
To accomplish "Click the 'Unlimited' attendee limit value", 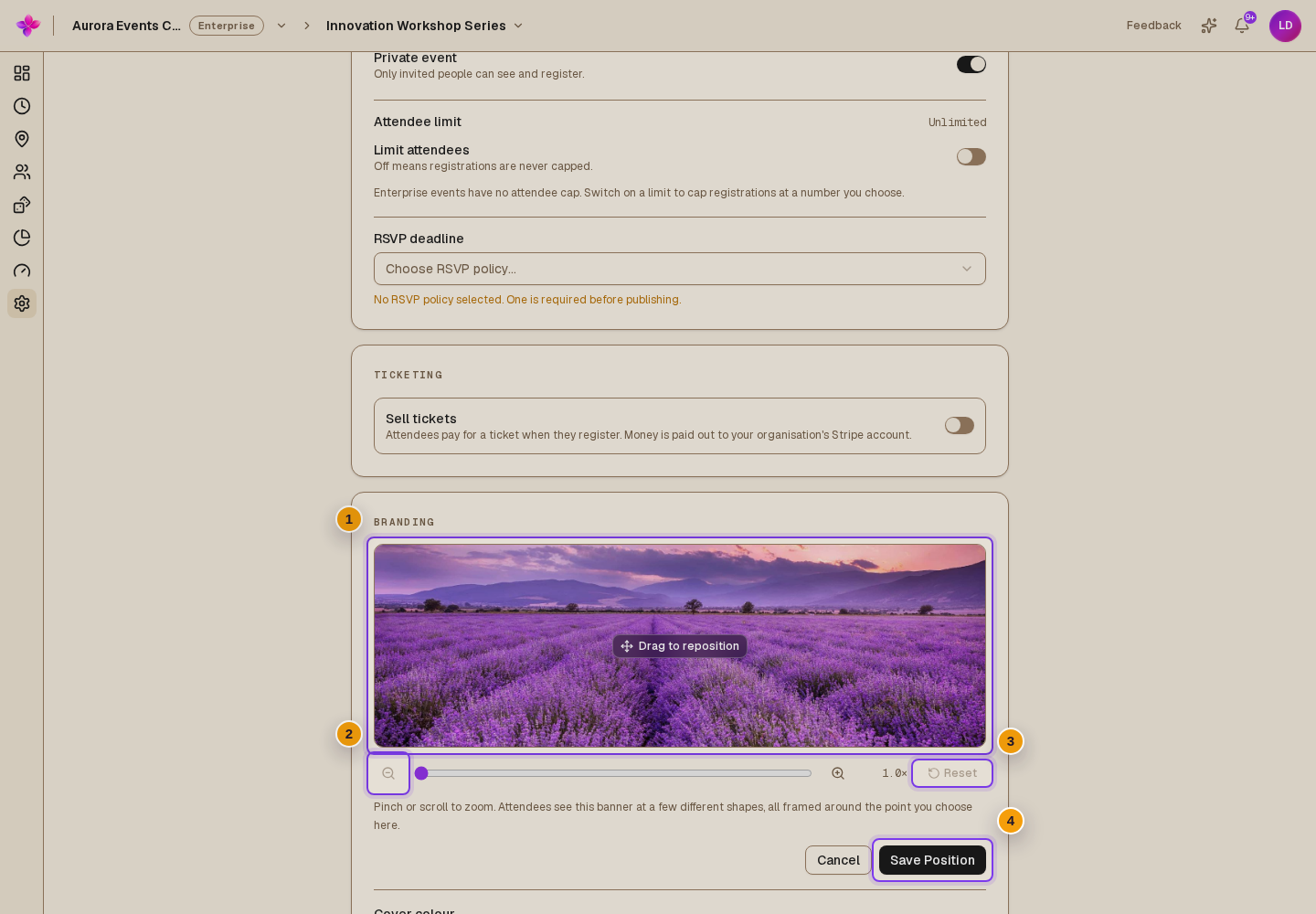I will click(957, 122).
